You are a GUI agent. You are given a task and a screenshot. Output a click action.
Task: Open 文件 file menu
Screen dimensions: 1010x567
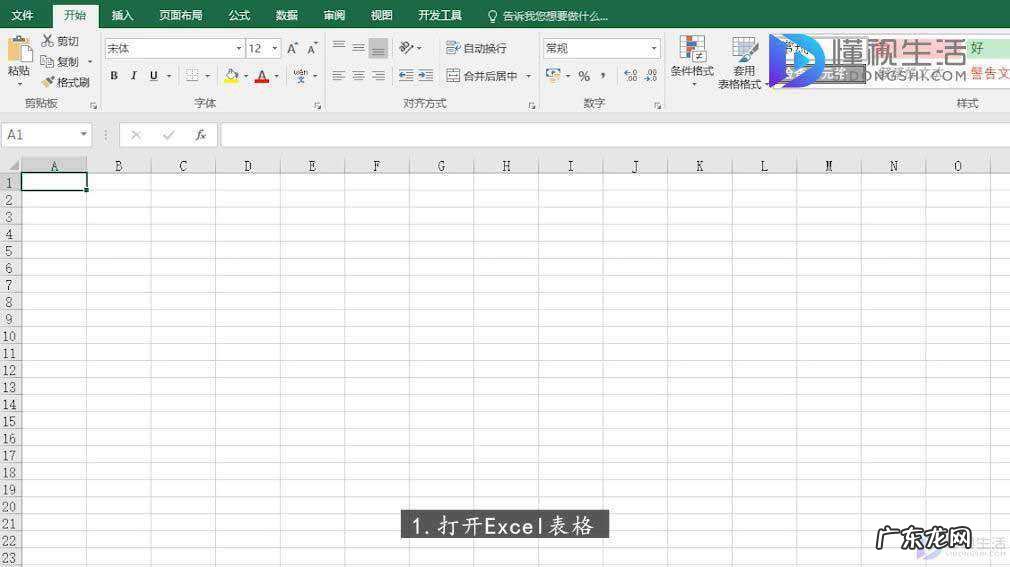23,15
